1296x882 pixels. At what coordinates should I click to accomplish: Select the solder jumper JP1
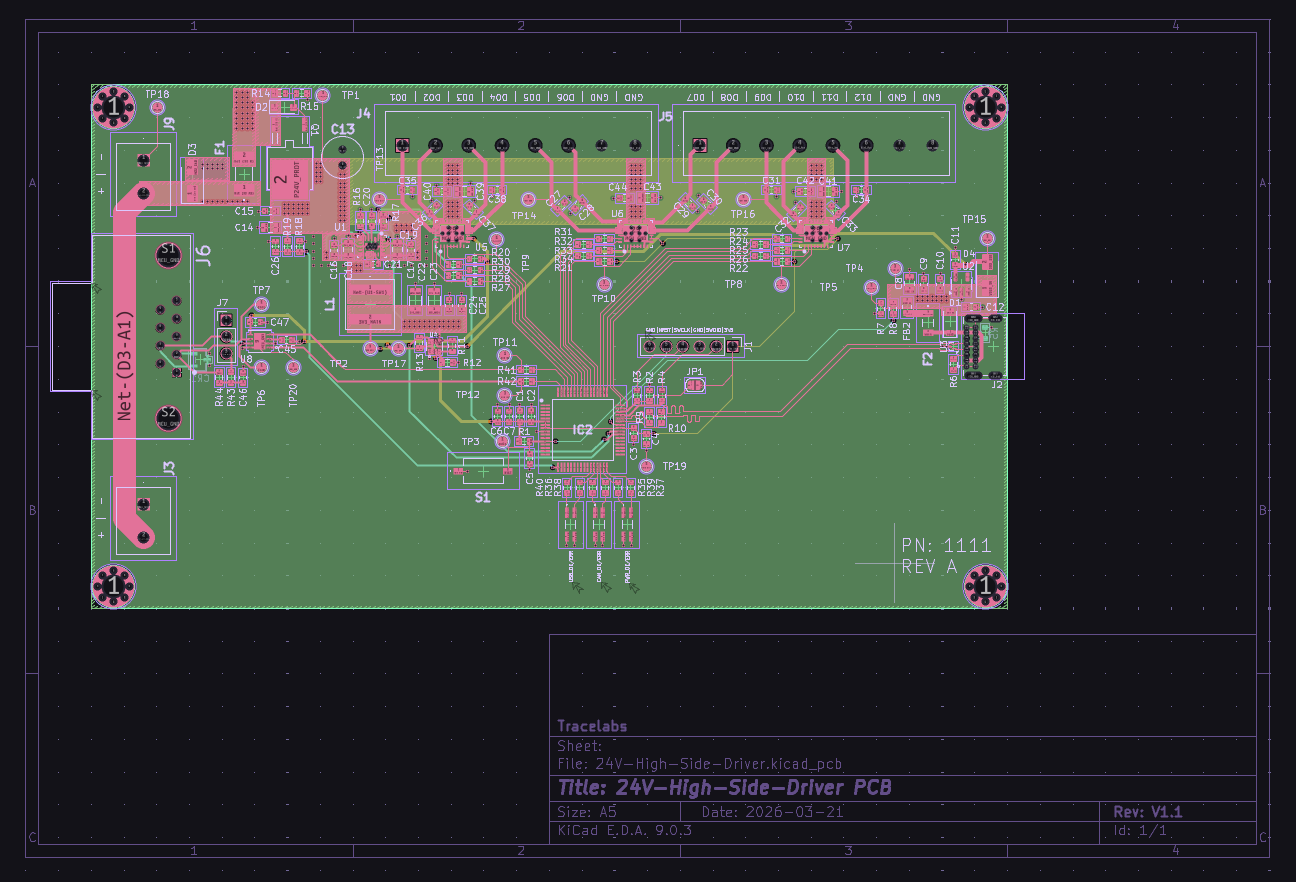pyautogui.click(x=695, y=385)
